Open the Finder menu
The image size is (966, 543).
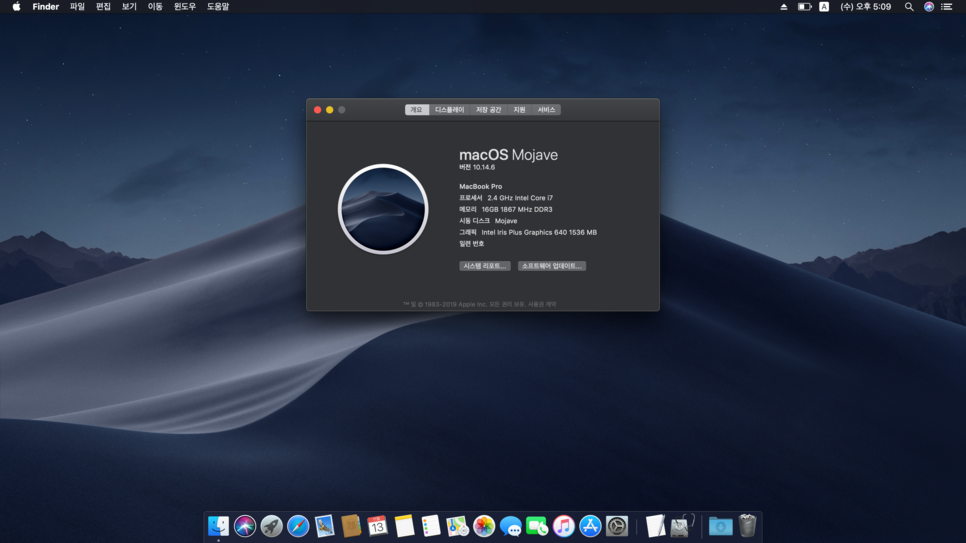pos(46,7)
